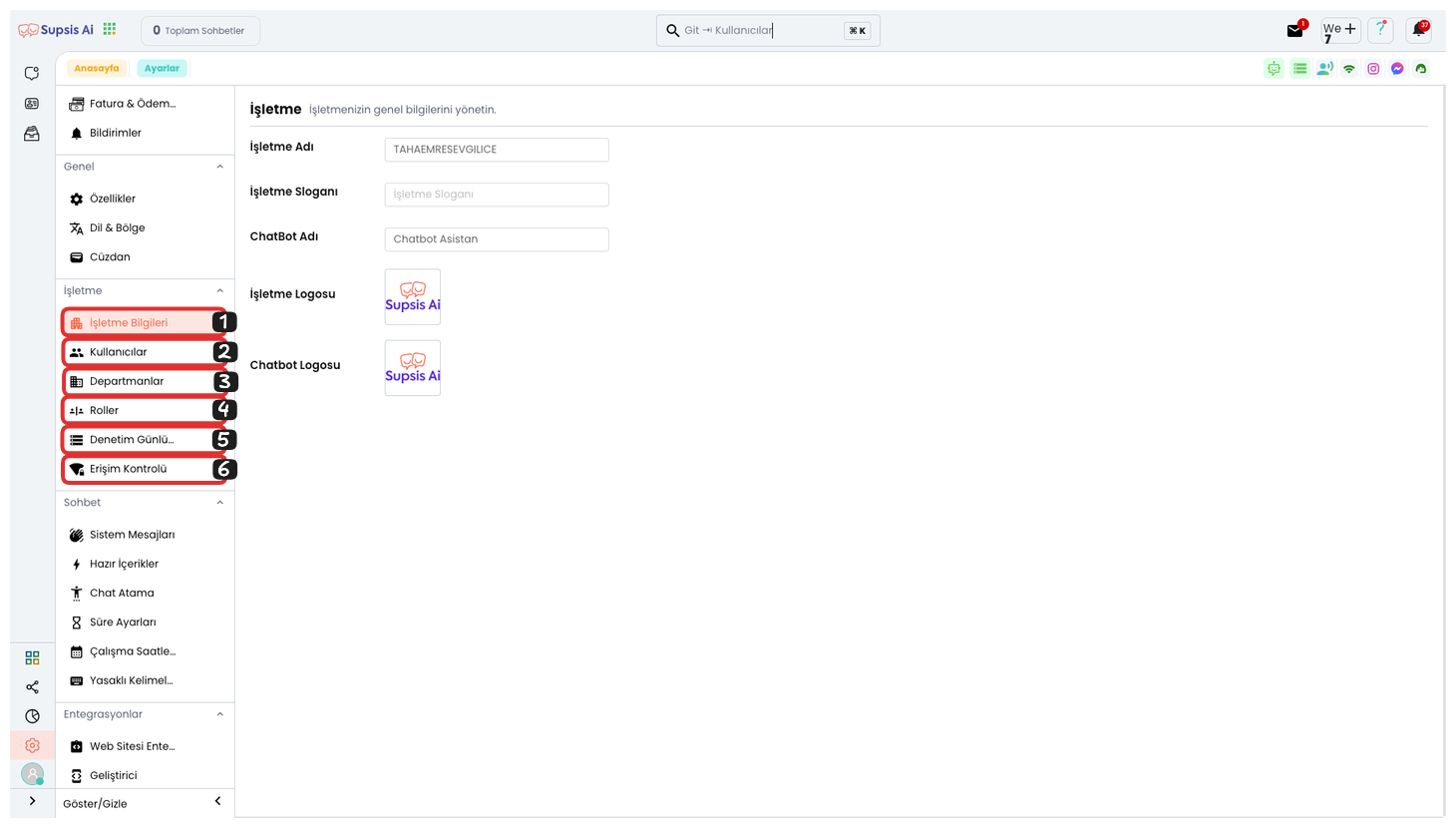Open Chat Atama settings

pos(145,593)
